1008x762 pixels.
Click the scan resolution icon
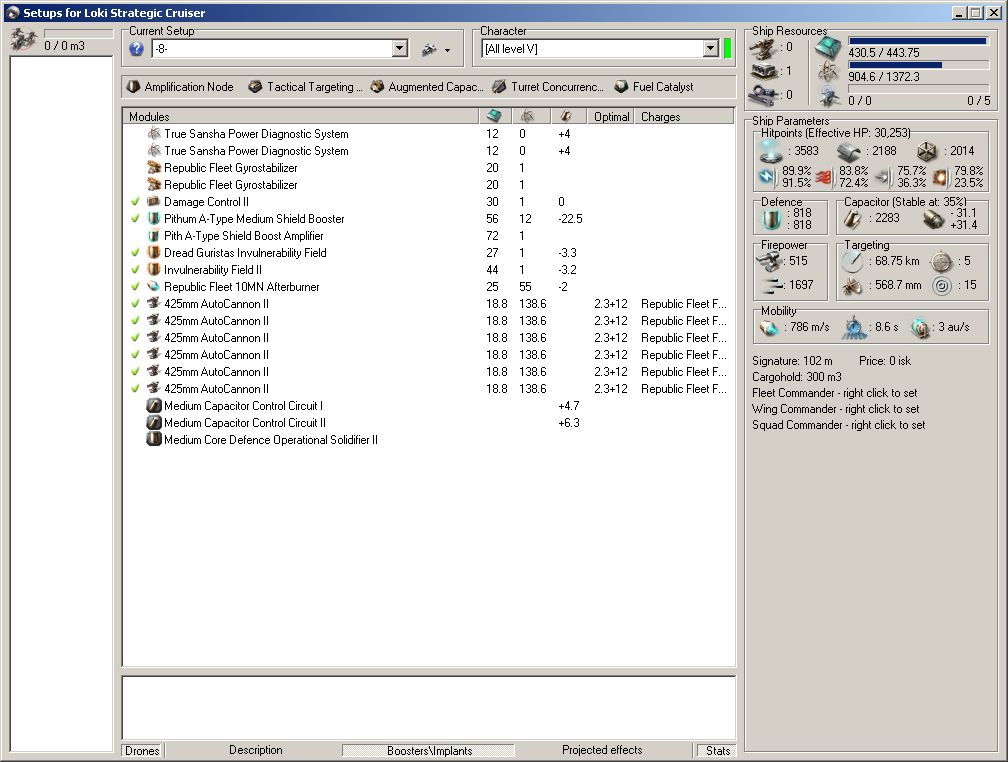(x=853, y=285)
